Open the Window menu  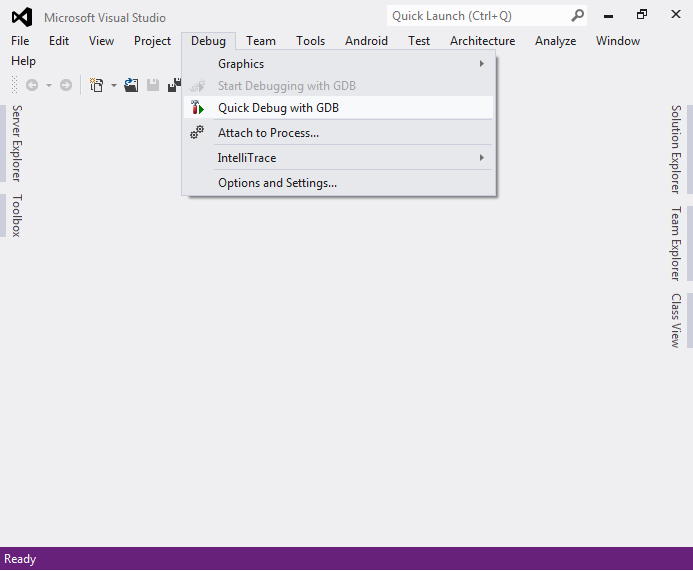pos(617,41)
